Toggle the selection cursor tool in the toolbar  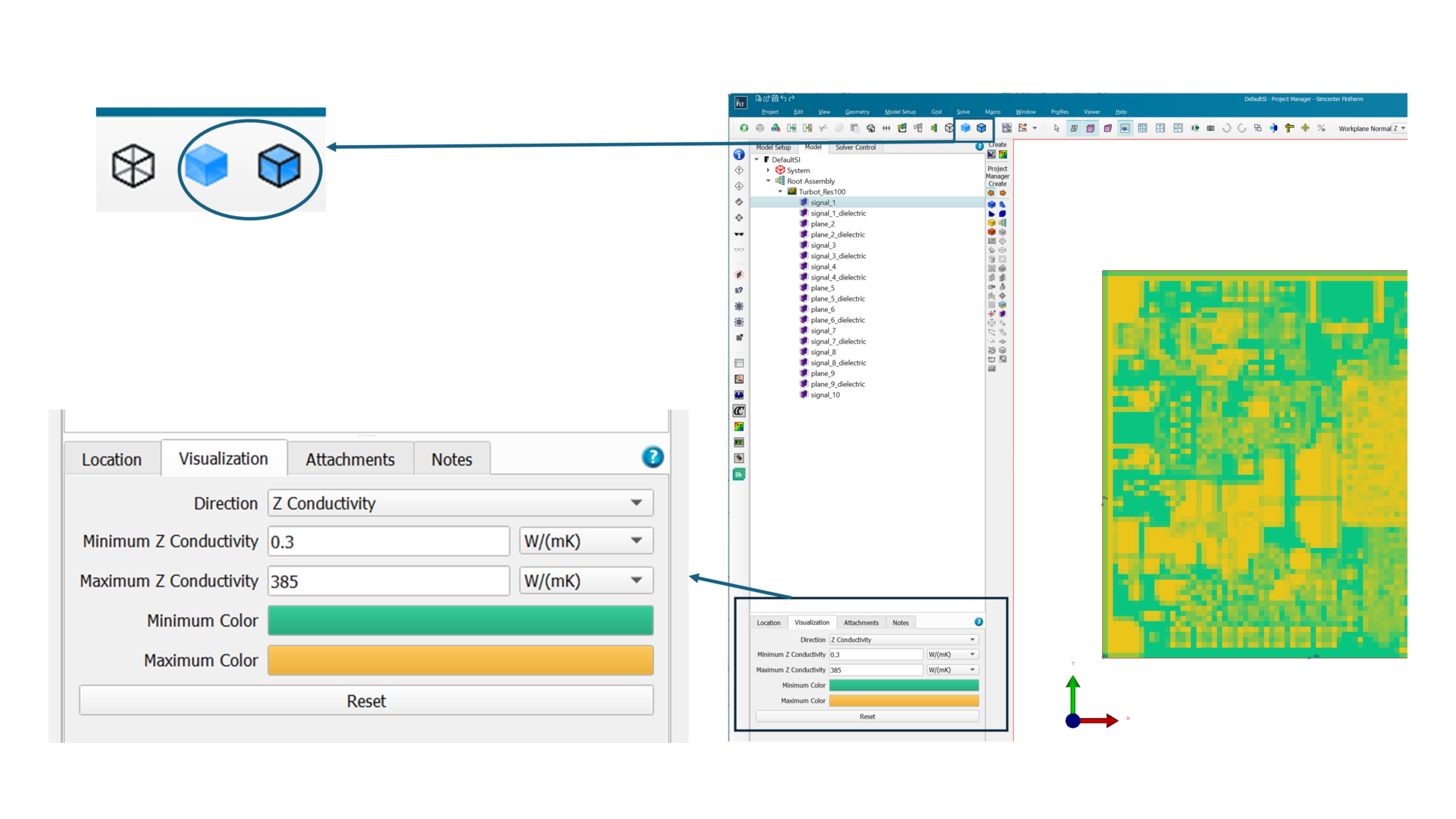click(x=1056, y=129)
